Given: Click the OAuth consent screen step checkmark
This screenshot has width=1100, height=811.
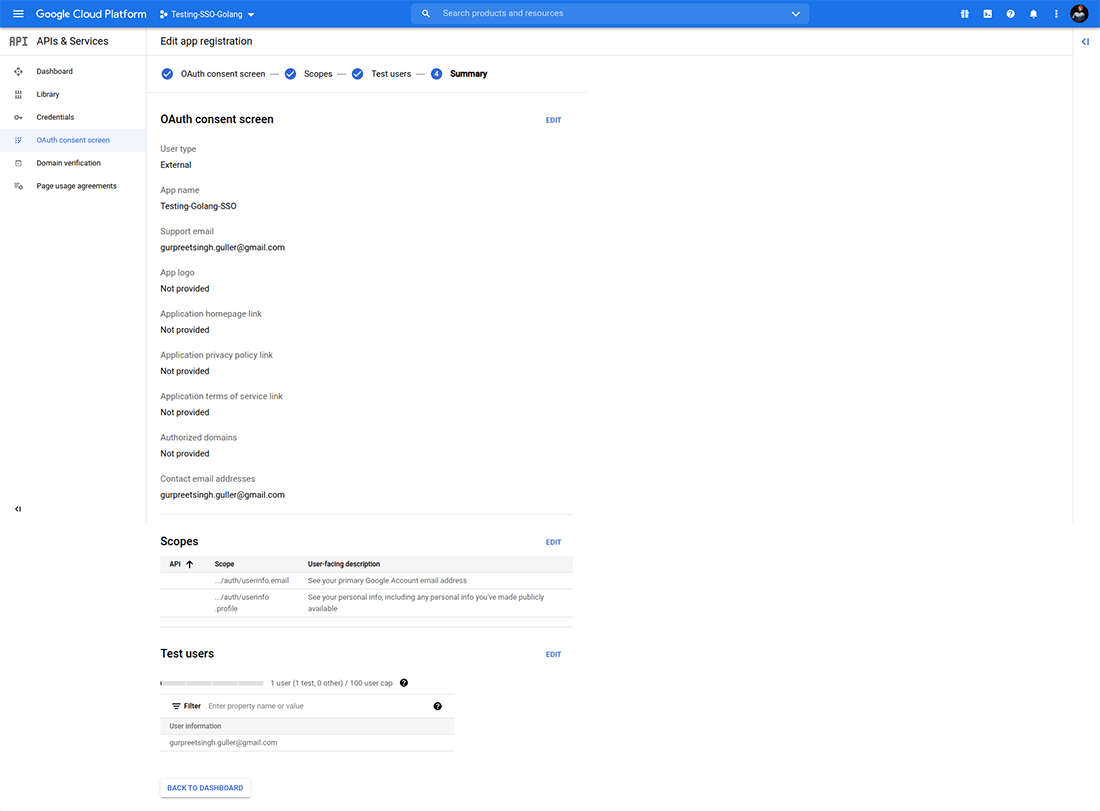Looking at the screenshot, I should (167, 74).
